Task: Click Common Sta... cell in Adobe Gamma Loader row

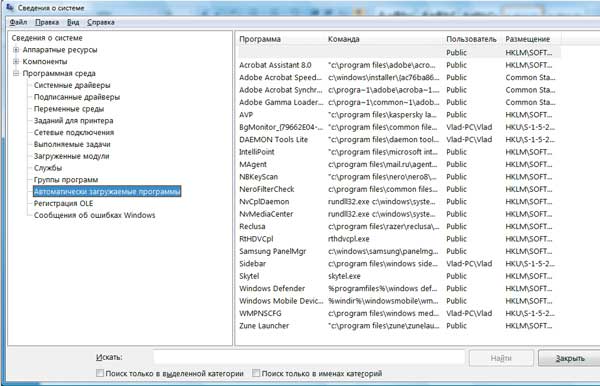Action: [530, 102]
